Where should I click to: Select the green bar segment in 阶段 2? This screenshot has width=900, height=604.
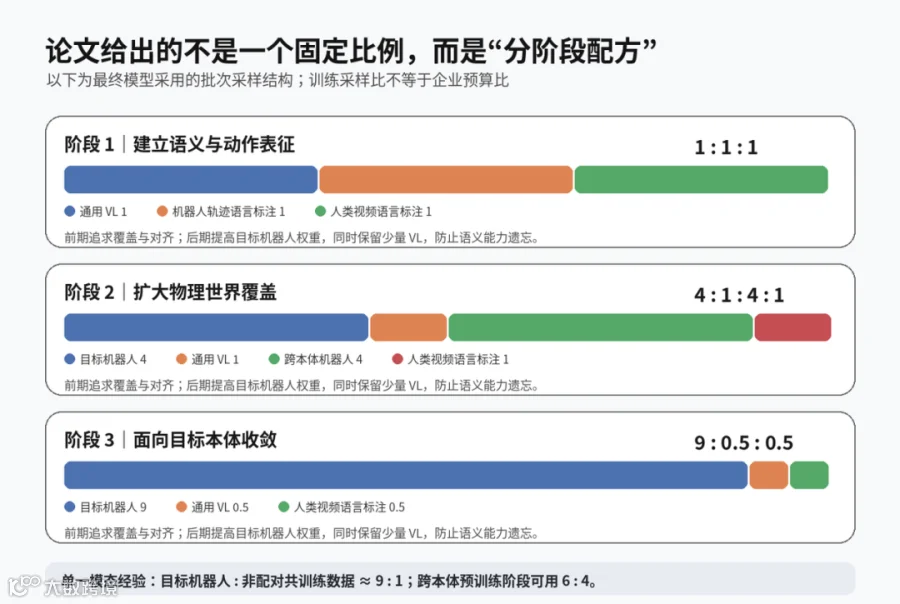pos(600,327)
